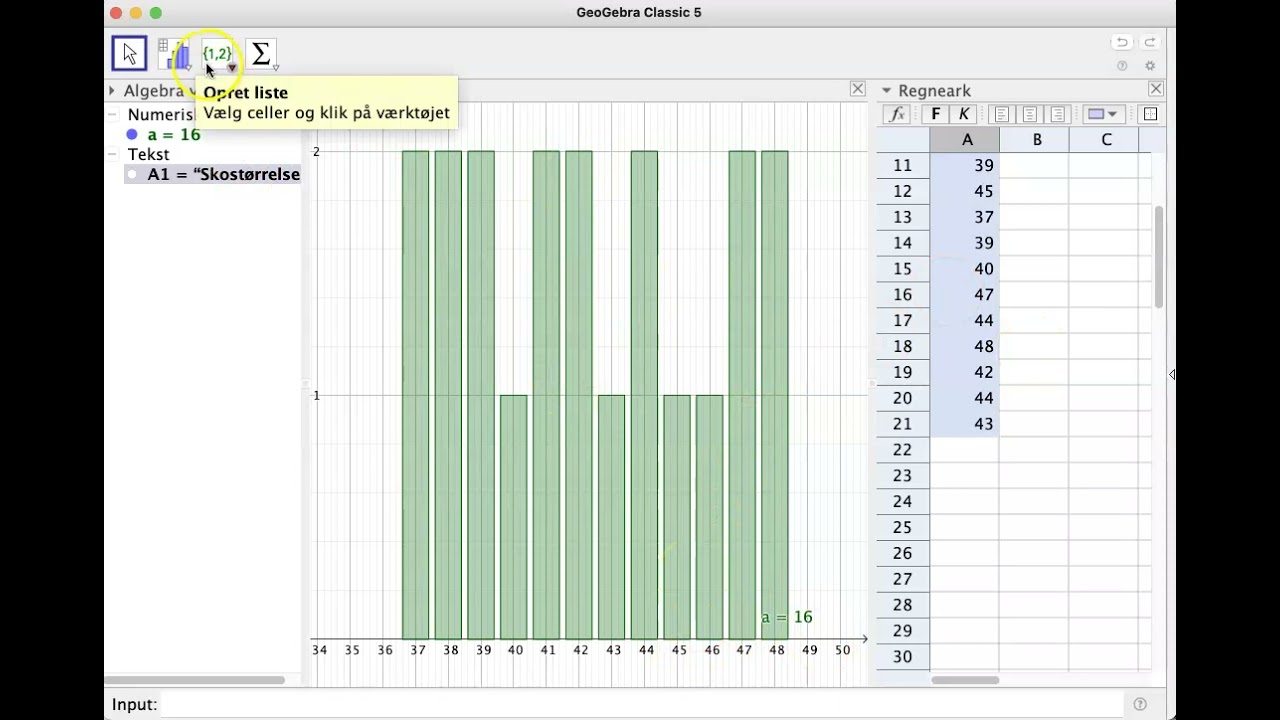Click the spreadsheet horizontal scrollbar
1280x720 pixels.
(x=965, y=680)
